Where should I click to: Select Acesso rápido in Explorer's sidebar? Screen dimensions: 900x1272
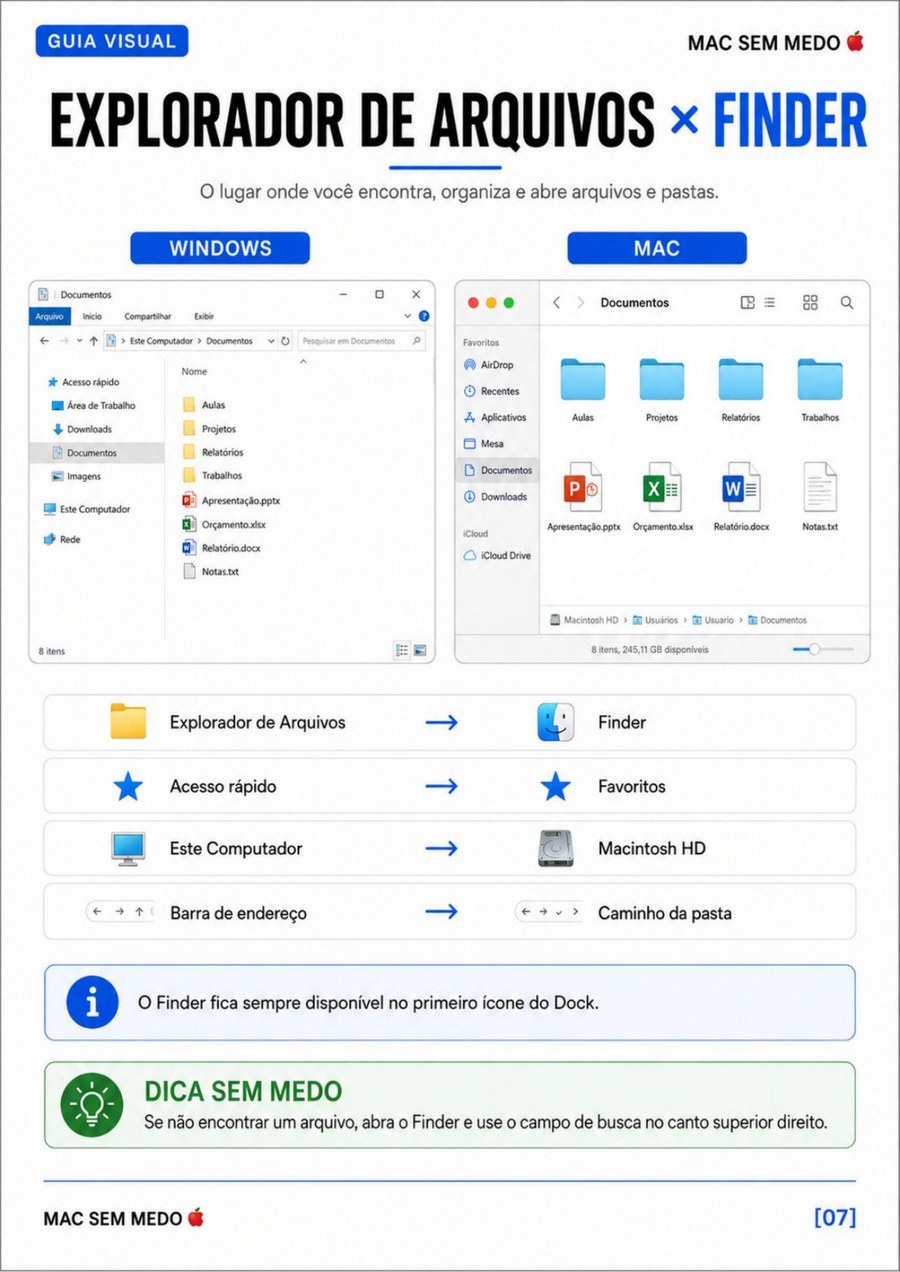(83, 382)
